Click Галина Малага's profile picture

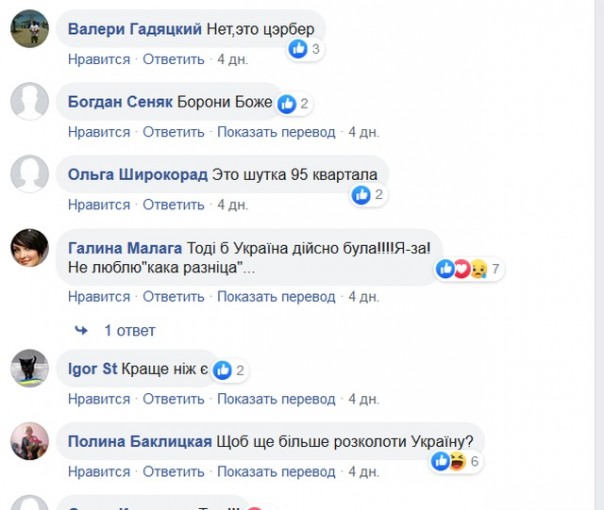point(29,247)
